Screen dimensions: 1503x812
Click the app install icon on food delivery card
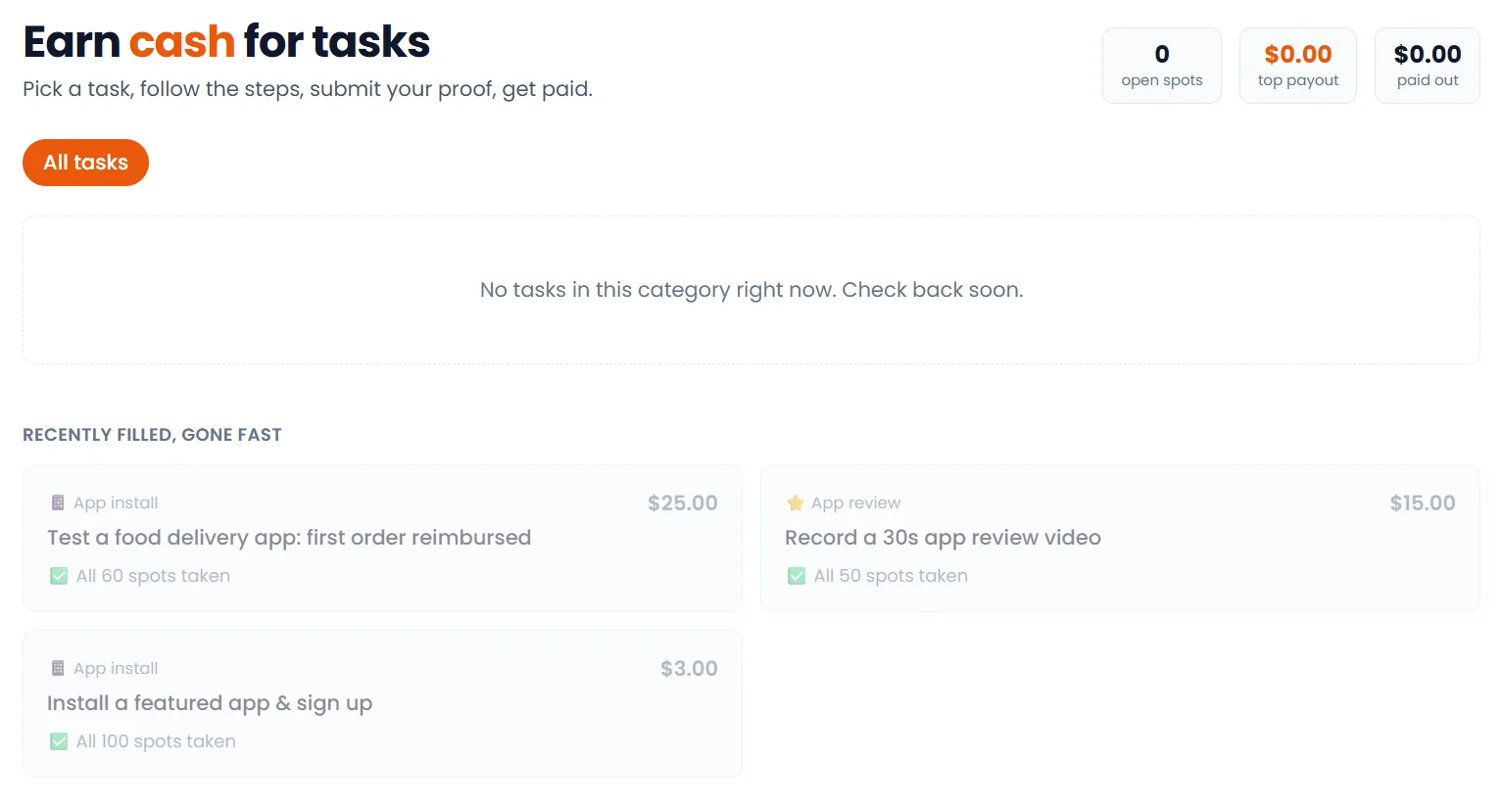[58, 502]
